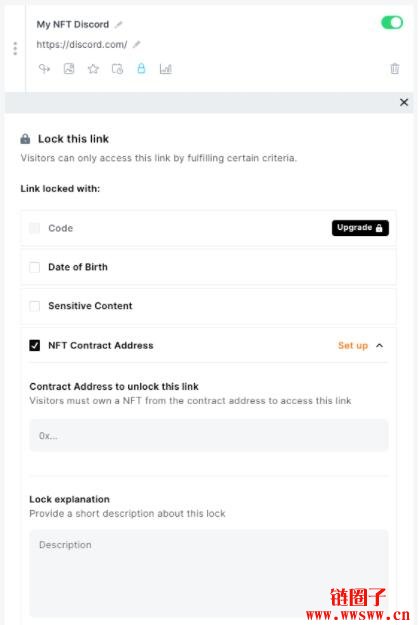Click the star prioritize icon

(93, 69)
